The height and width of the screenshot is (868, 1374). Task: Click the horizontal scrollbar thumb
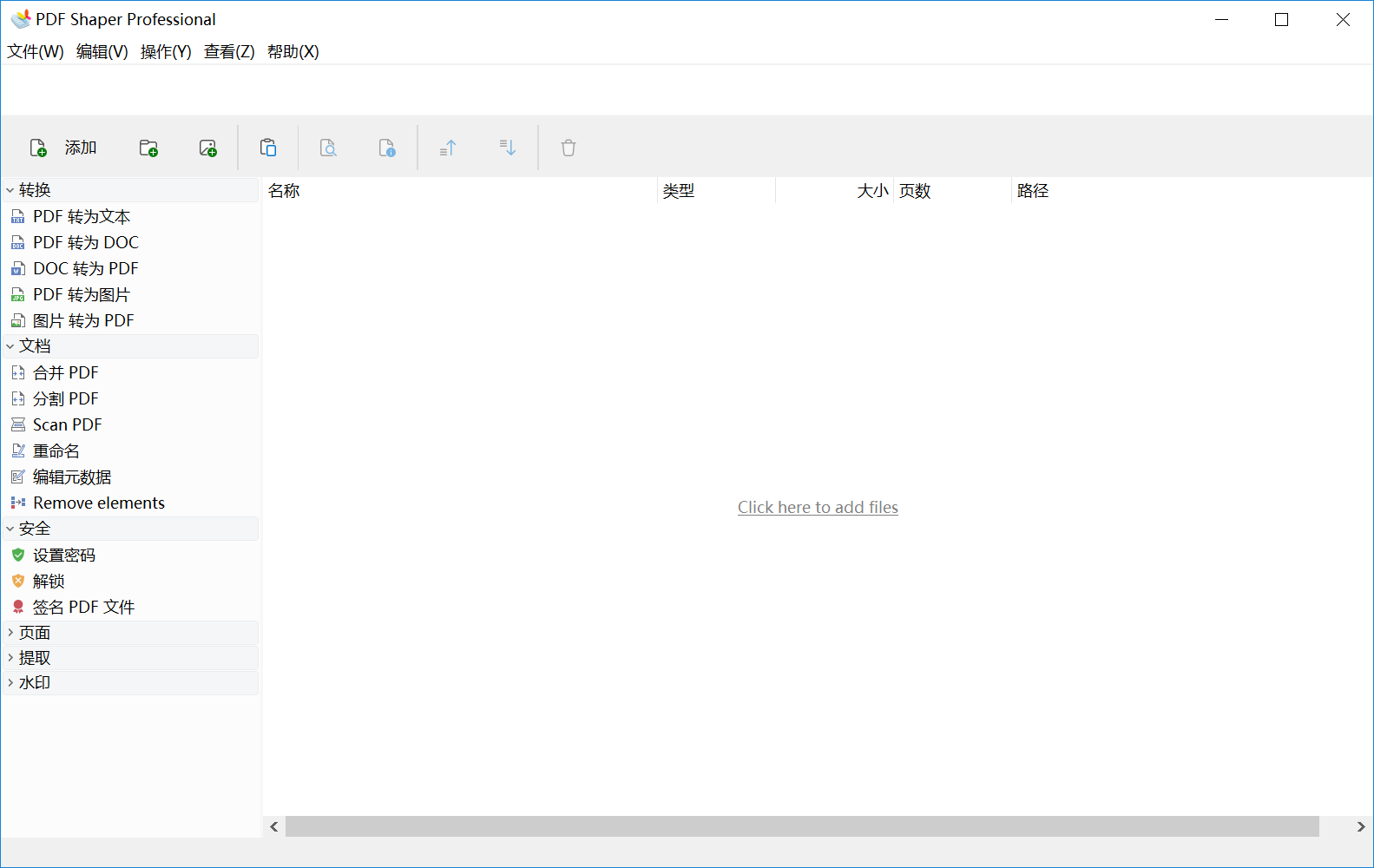(802, 827)
